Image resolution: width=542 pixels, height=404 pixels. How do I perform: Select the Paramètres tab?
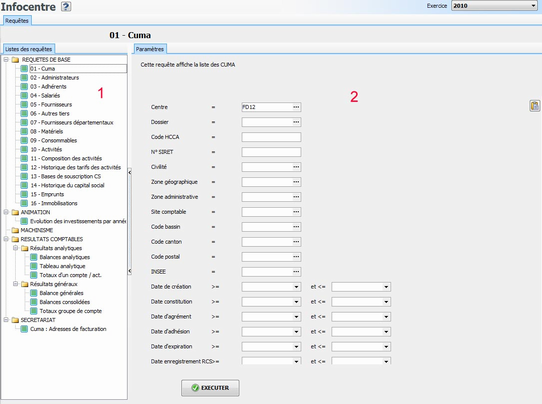coord(150,49)
